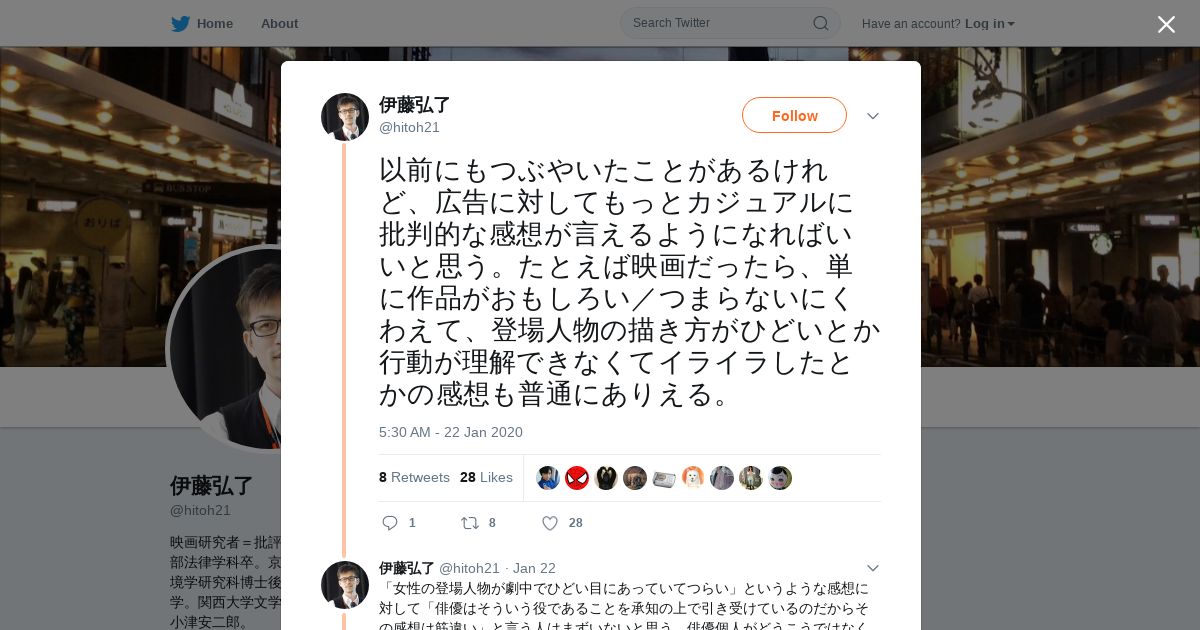Open the tweet timestamp 5:30 AM link
Image resolution: width=1200 pixels, height=630 pixels.
[450, 432]
